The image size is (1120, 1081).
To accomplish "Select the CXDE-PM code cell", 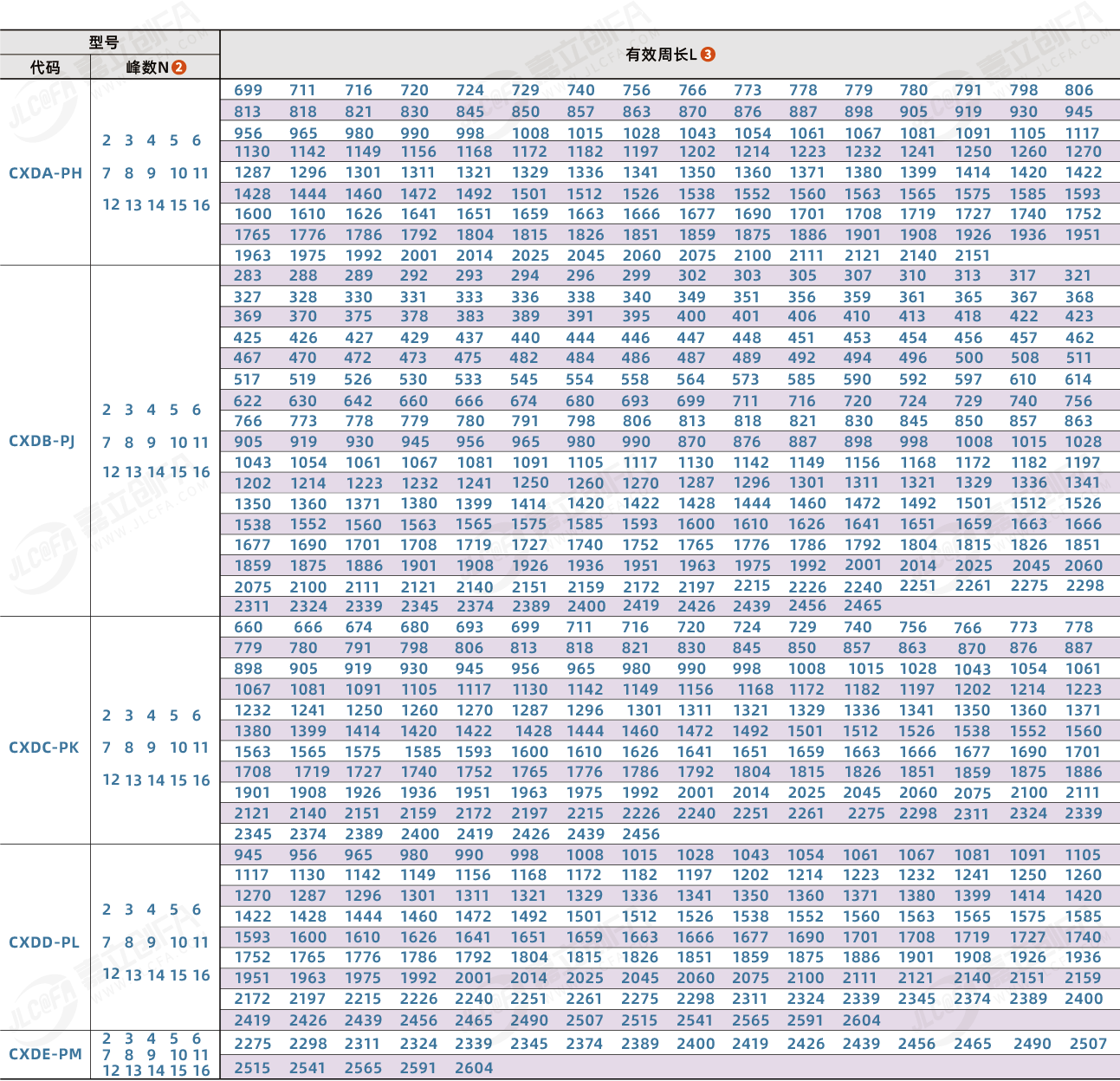I will (46, 1054).
